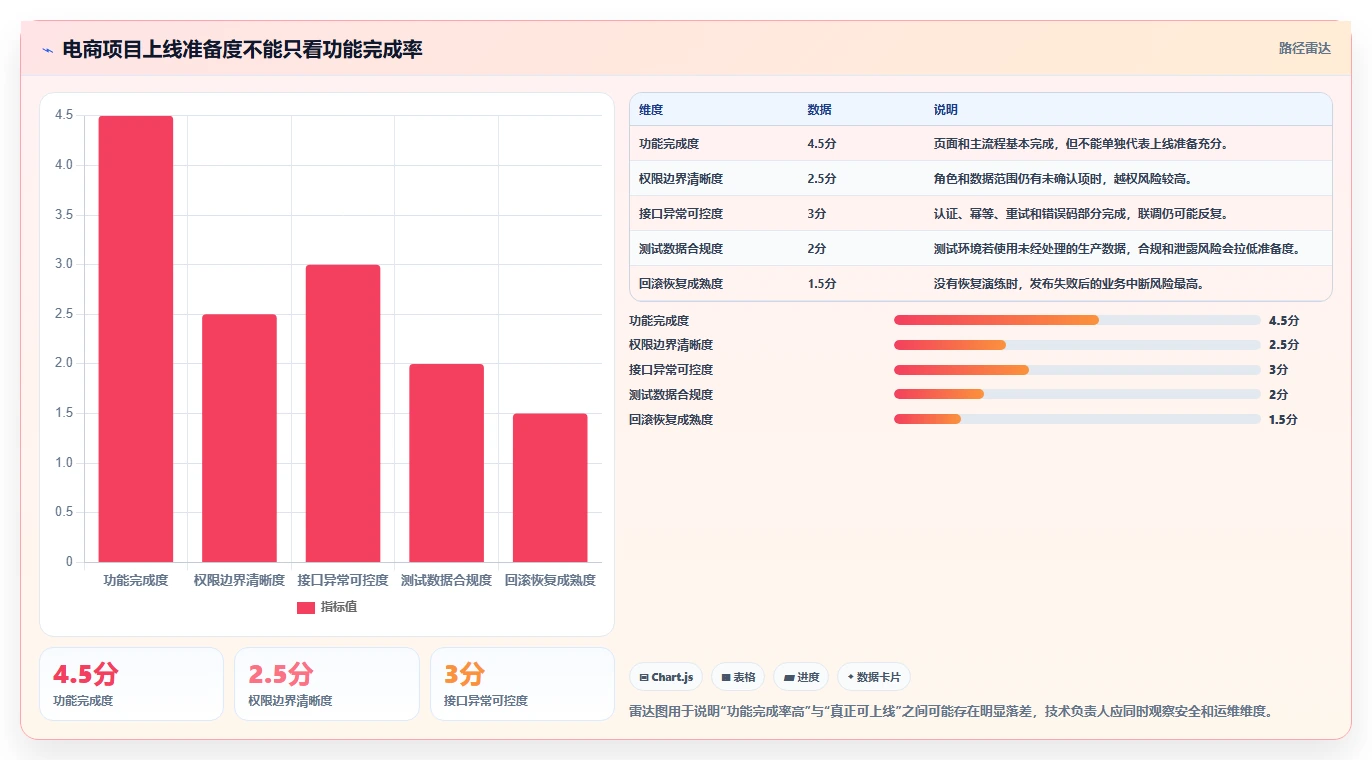Click the 路径雷达 label in header

click(1304, 48)
